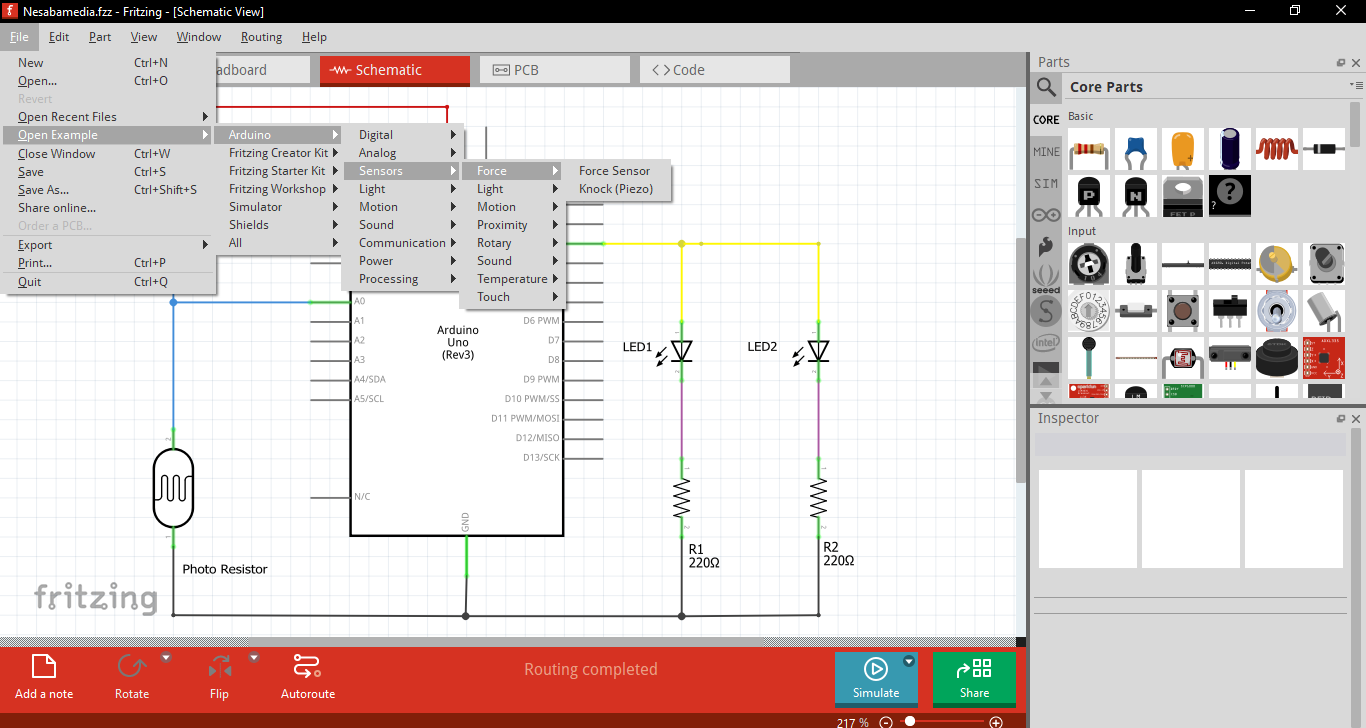
Task: Open the Force Sensor example
Action: coord(614,171)
